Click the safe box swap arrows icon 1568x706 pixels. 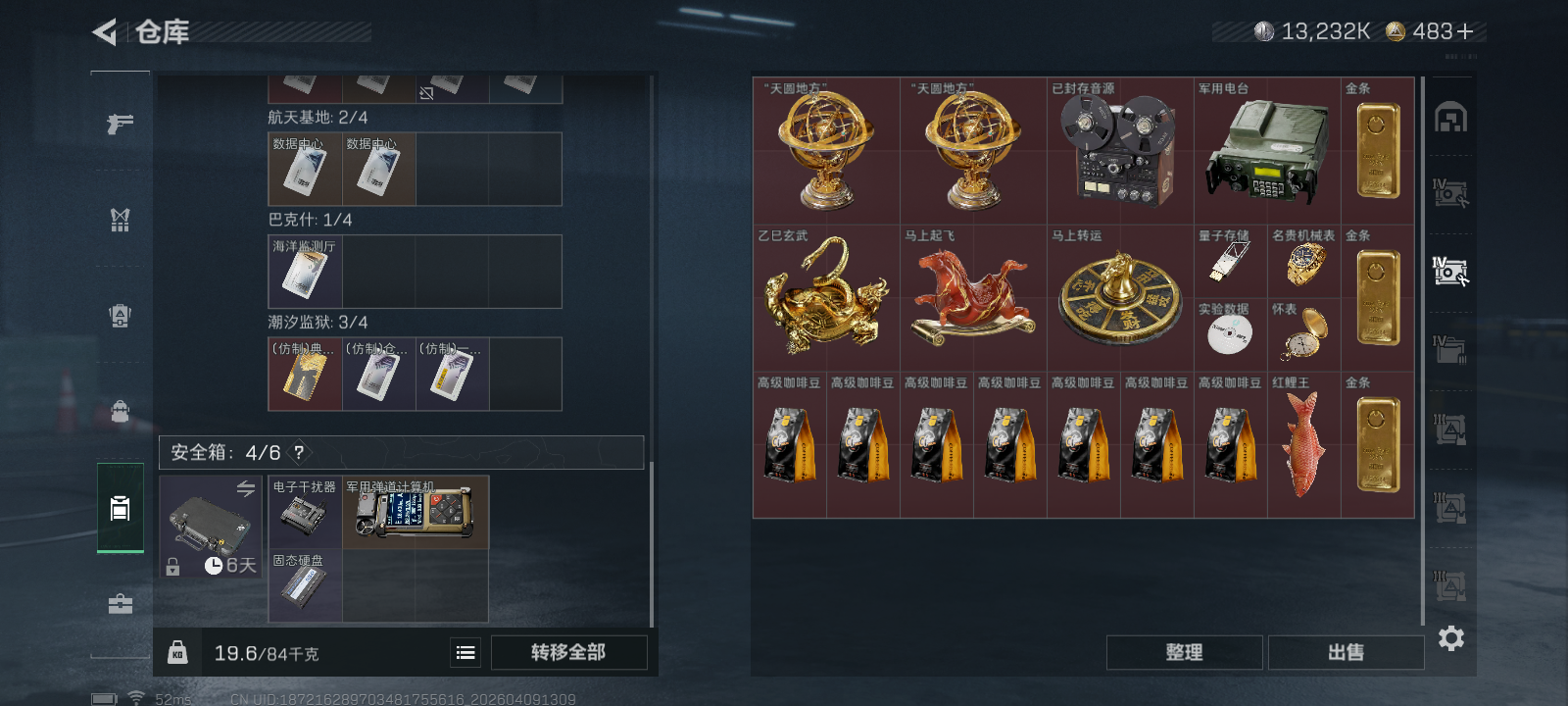point(245,487)
